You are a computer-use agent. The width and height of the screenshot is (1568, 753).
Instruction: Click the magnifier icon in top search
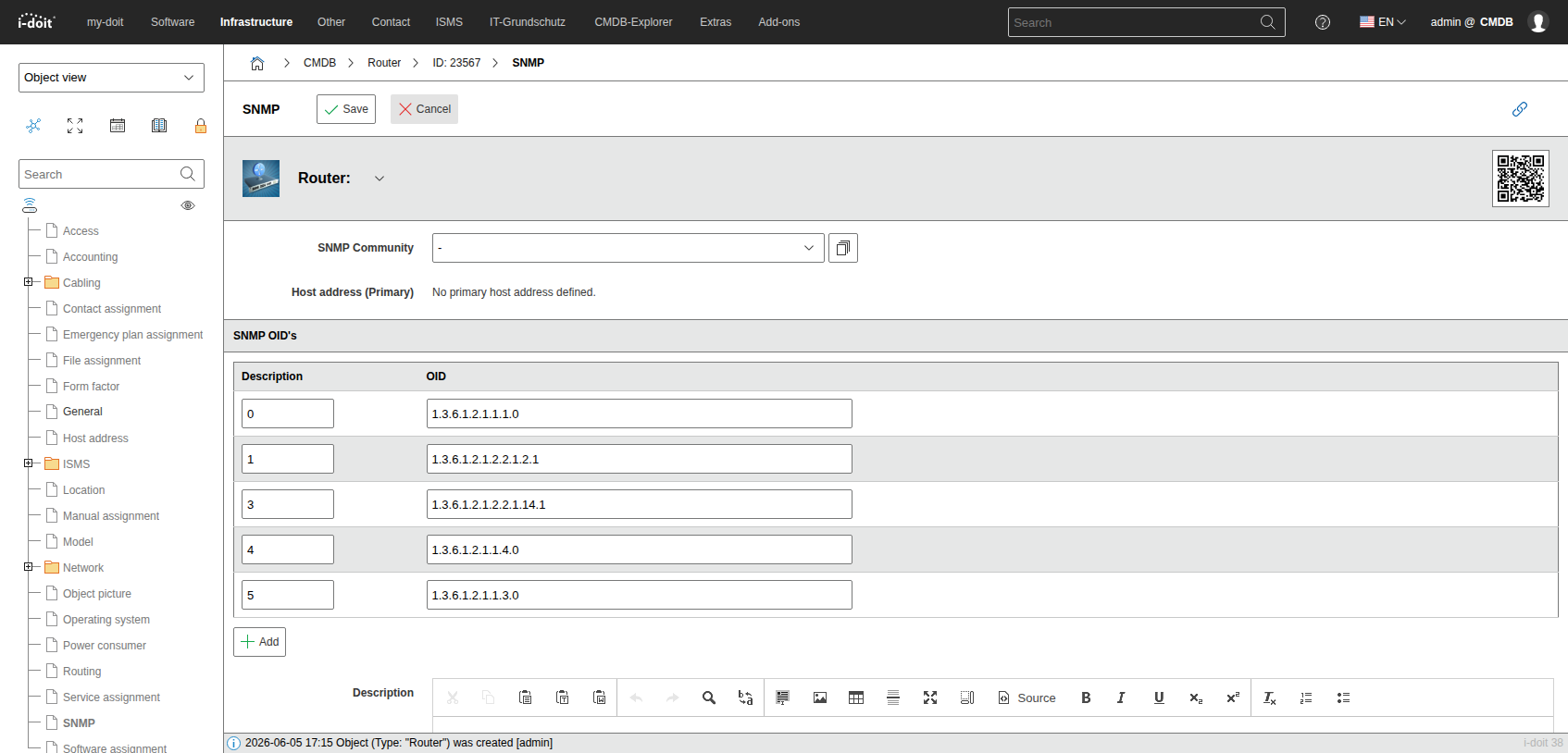point(1267,22)
